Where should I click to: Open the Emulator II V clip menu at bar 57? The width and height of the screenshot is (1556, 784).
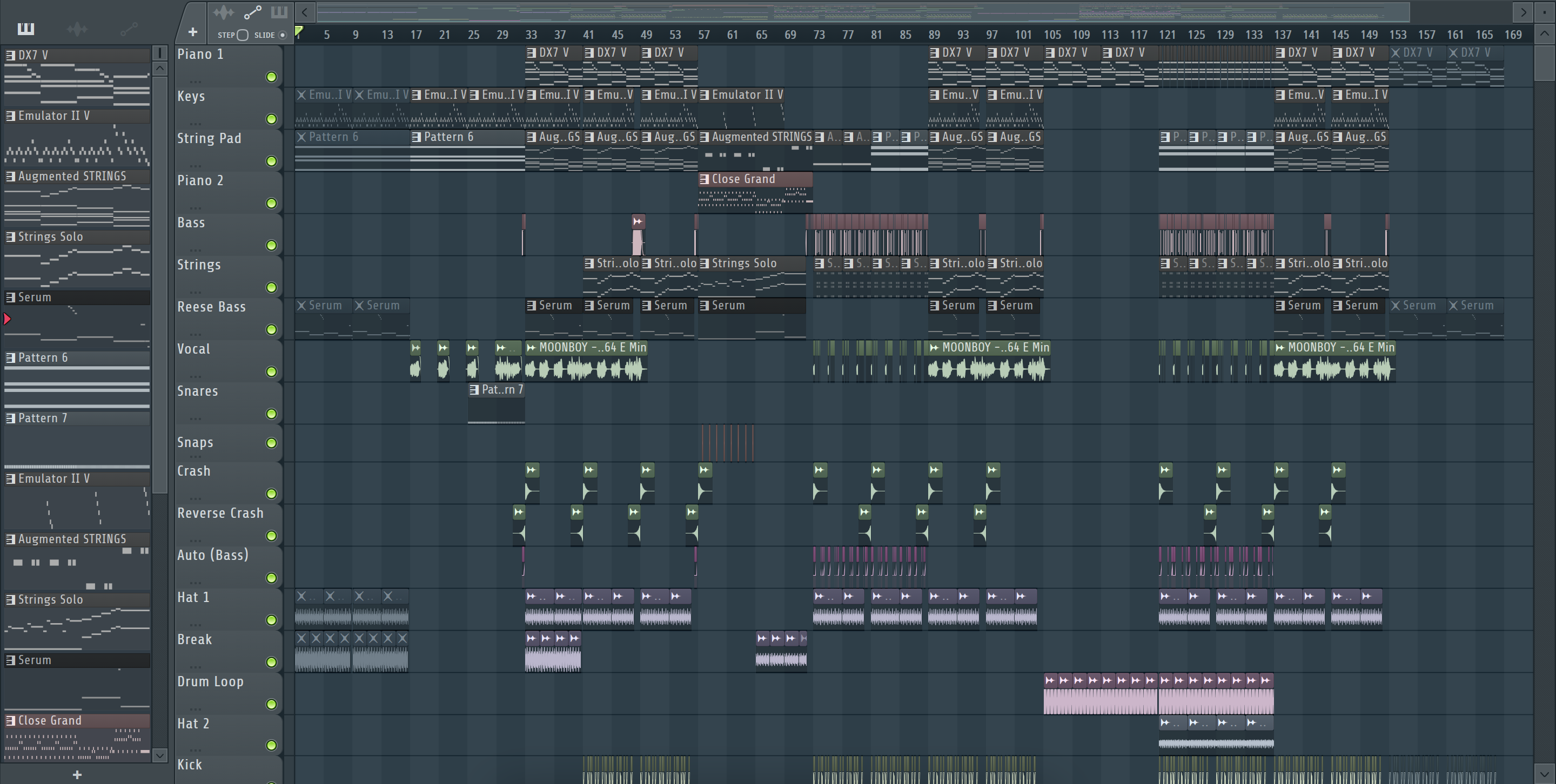pos(705,94)
